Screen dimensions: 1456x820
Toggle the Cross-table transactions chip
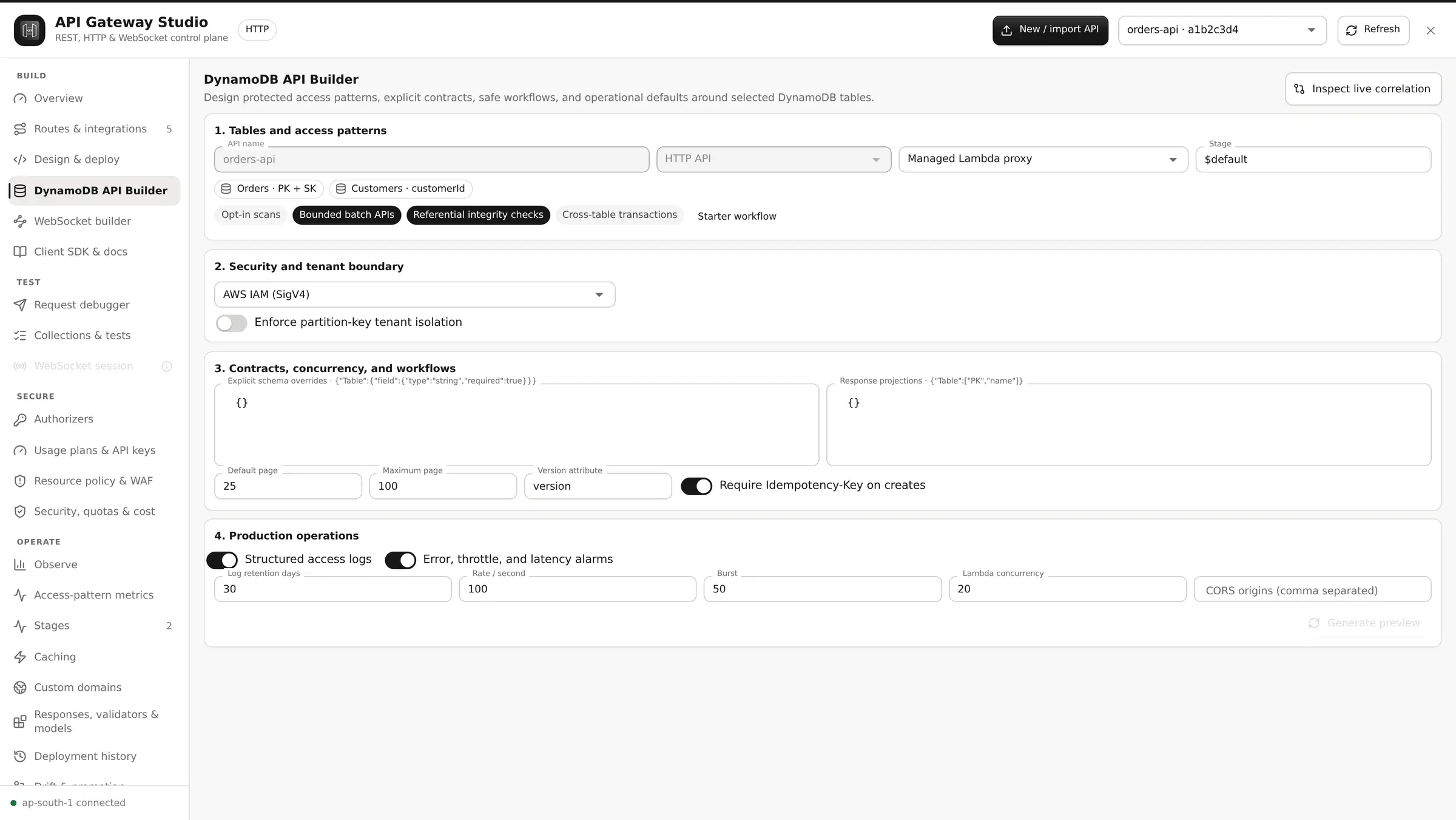[619, 215]
